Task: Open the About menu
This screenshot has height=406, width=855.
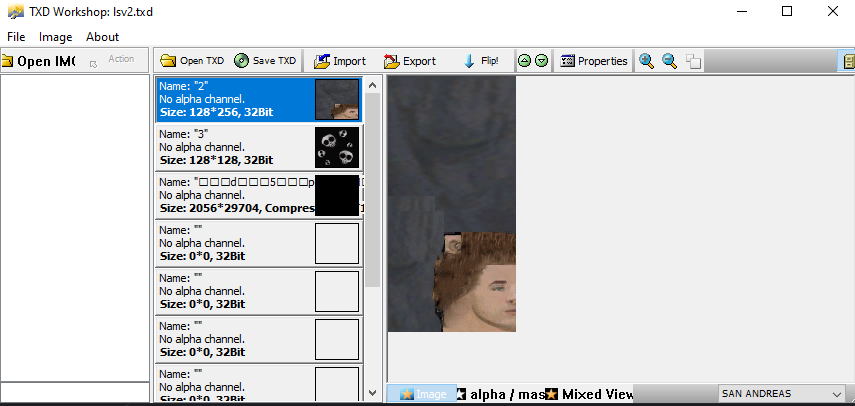Action: coord(102,37)
